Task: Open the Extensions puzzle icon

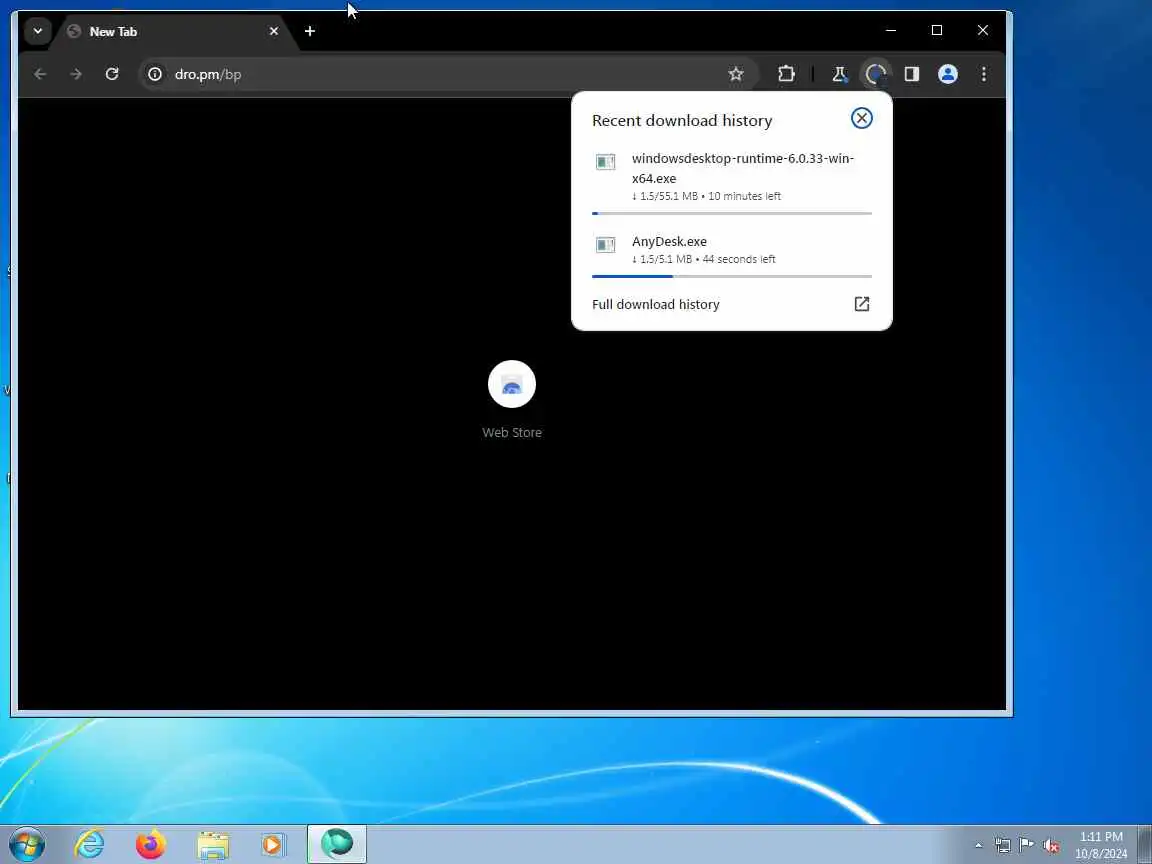Action: pos(786,74)
